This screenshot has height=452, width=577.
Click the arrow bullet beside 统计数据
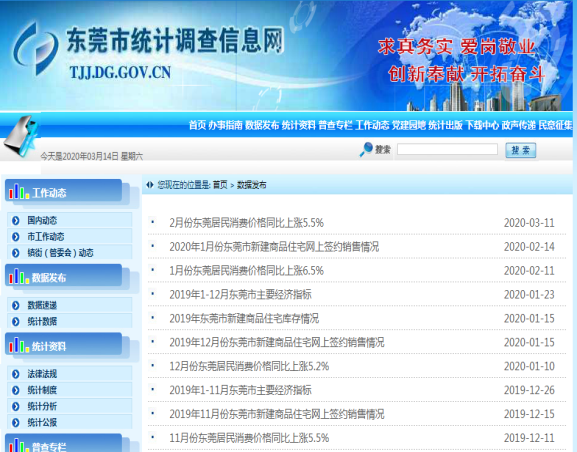tap(15, 321)
